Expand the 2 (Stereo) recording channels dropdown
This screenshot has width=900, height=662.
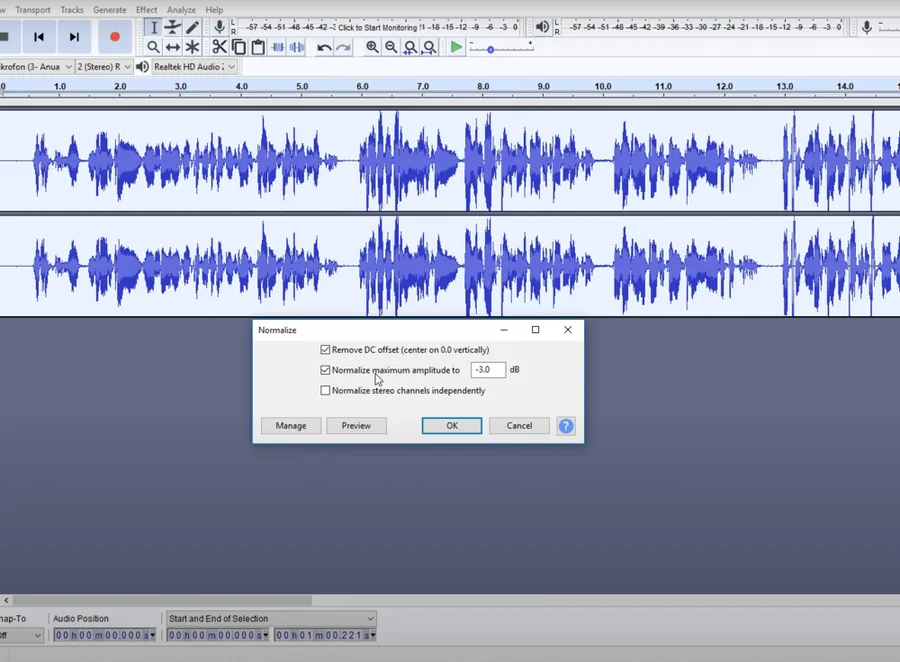[x=104, y=67]
